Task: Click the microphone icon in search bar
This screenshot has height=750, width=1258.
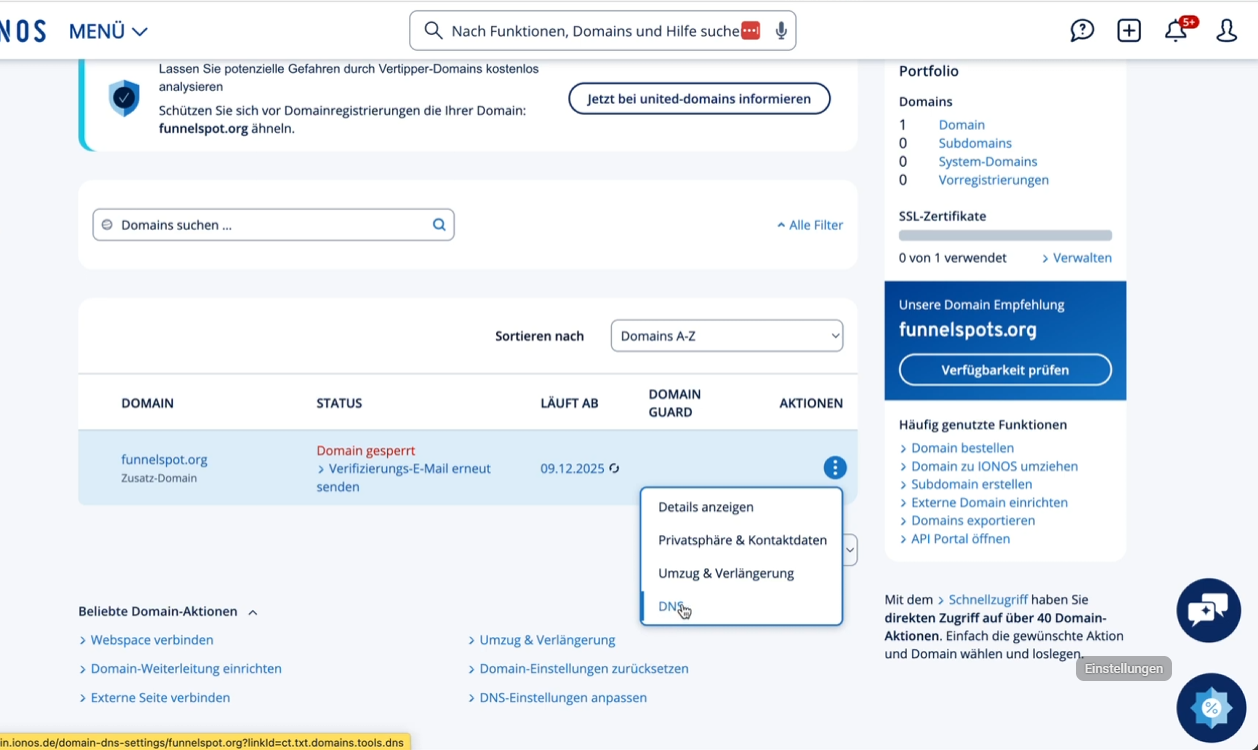Action: [781, 31]
